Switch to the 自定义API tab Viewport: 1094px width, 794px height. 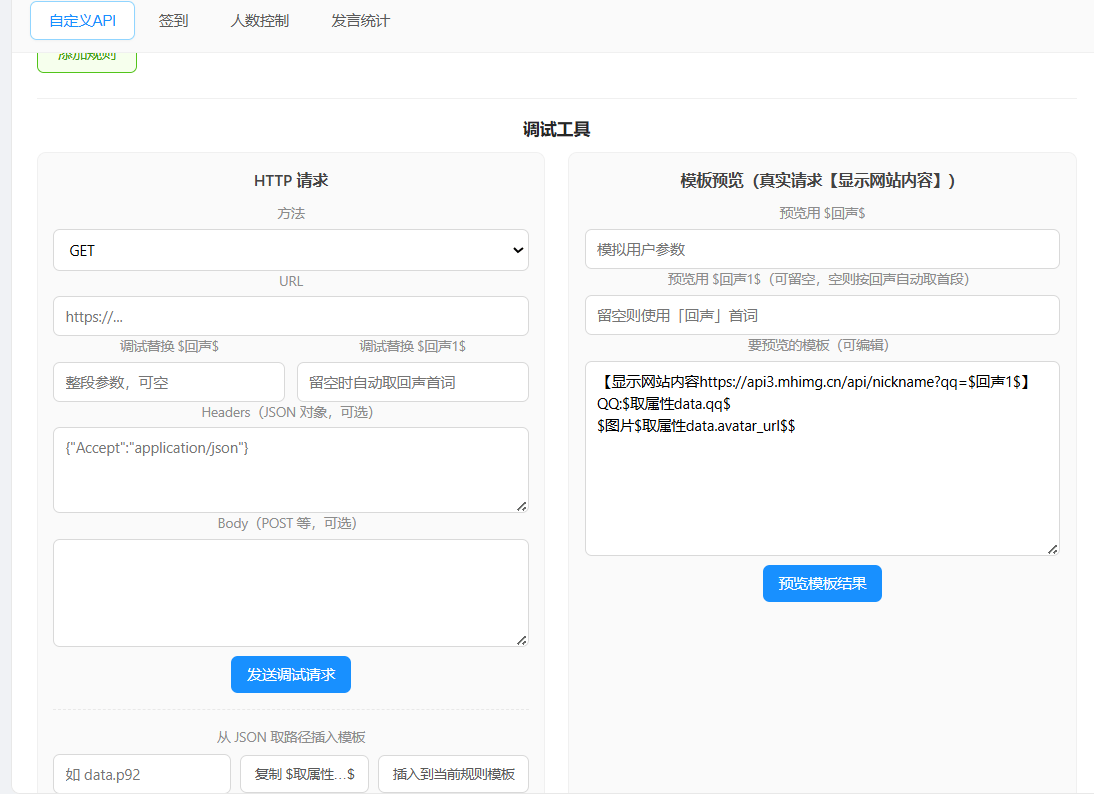point(82,21)
